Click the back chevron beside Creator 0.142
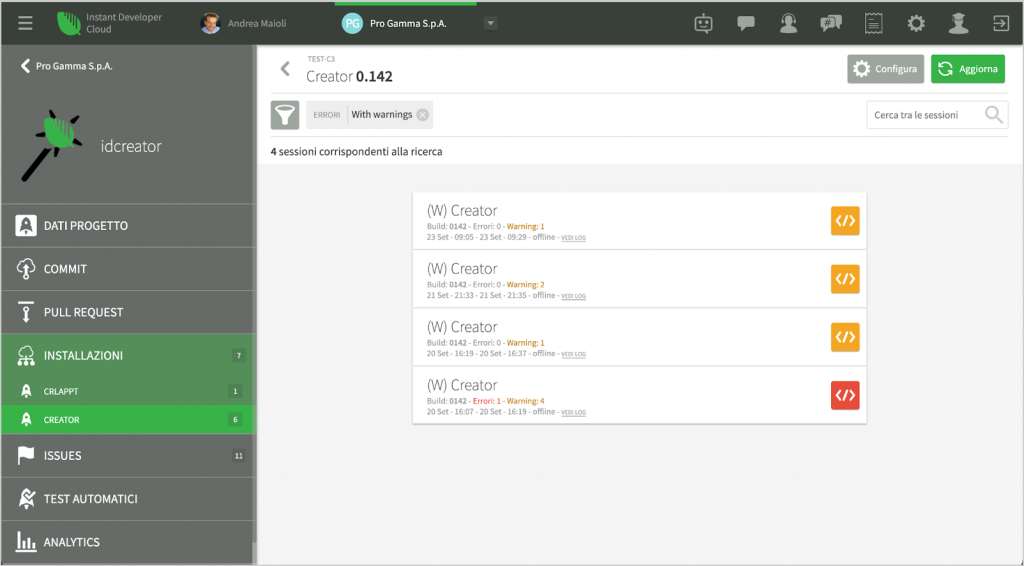The width and height of the screenshot is (1024, 566). pyautogui.click(x=285, y=69)
